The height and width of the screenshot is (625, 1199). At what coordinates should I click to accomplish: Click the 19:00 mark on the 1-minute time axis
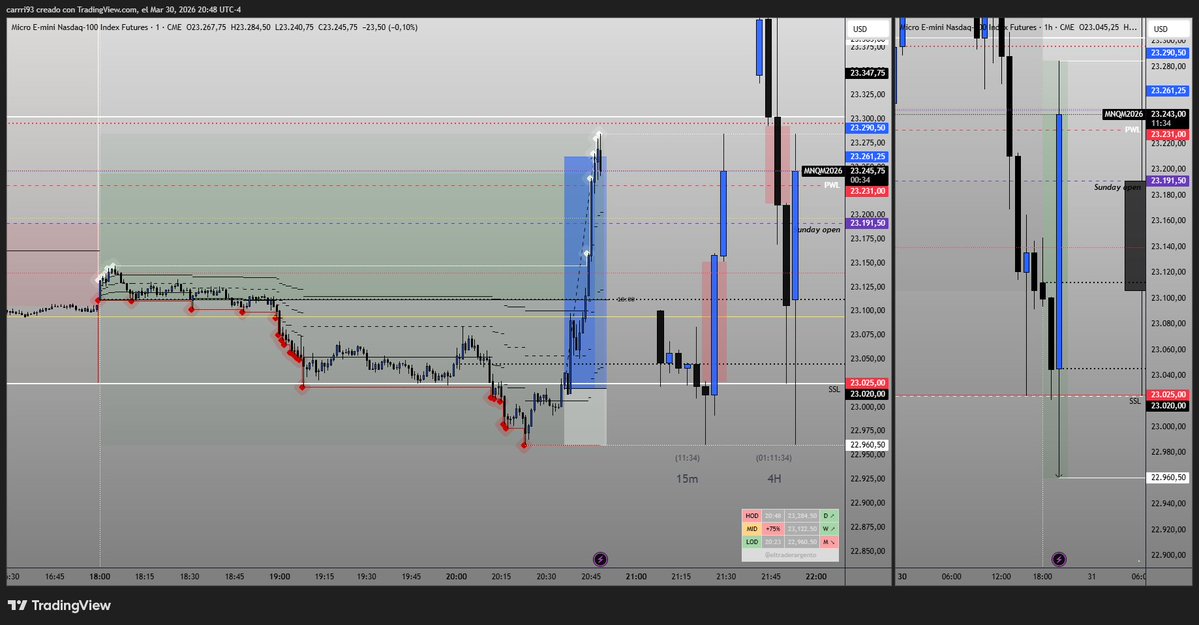pyautogui.click(x=279, y=577)
